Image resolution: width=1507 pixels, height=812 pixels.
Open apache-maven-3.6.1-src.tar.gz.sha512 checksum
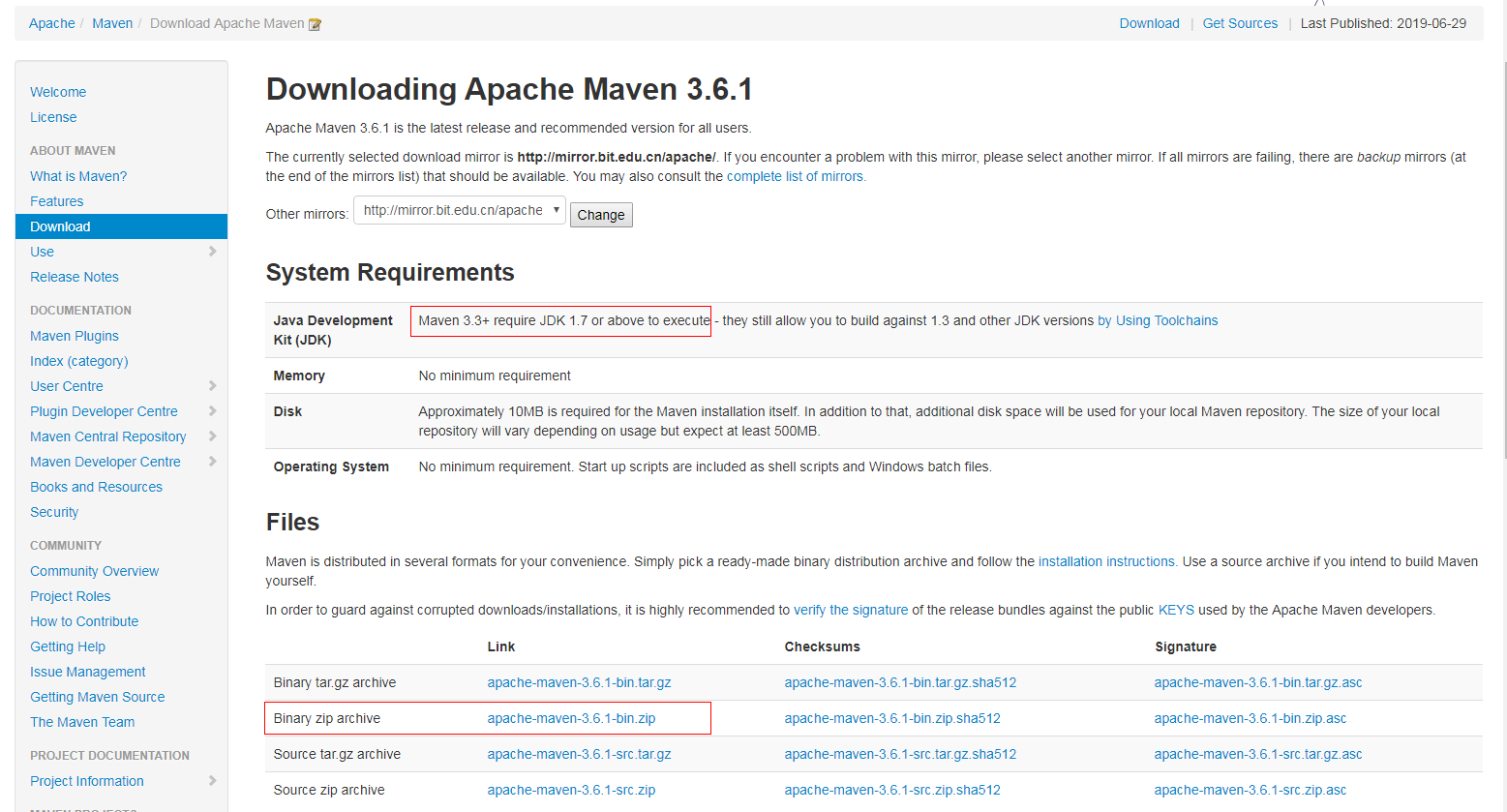tap(900, 754)
